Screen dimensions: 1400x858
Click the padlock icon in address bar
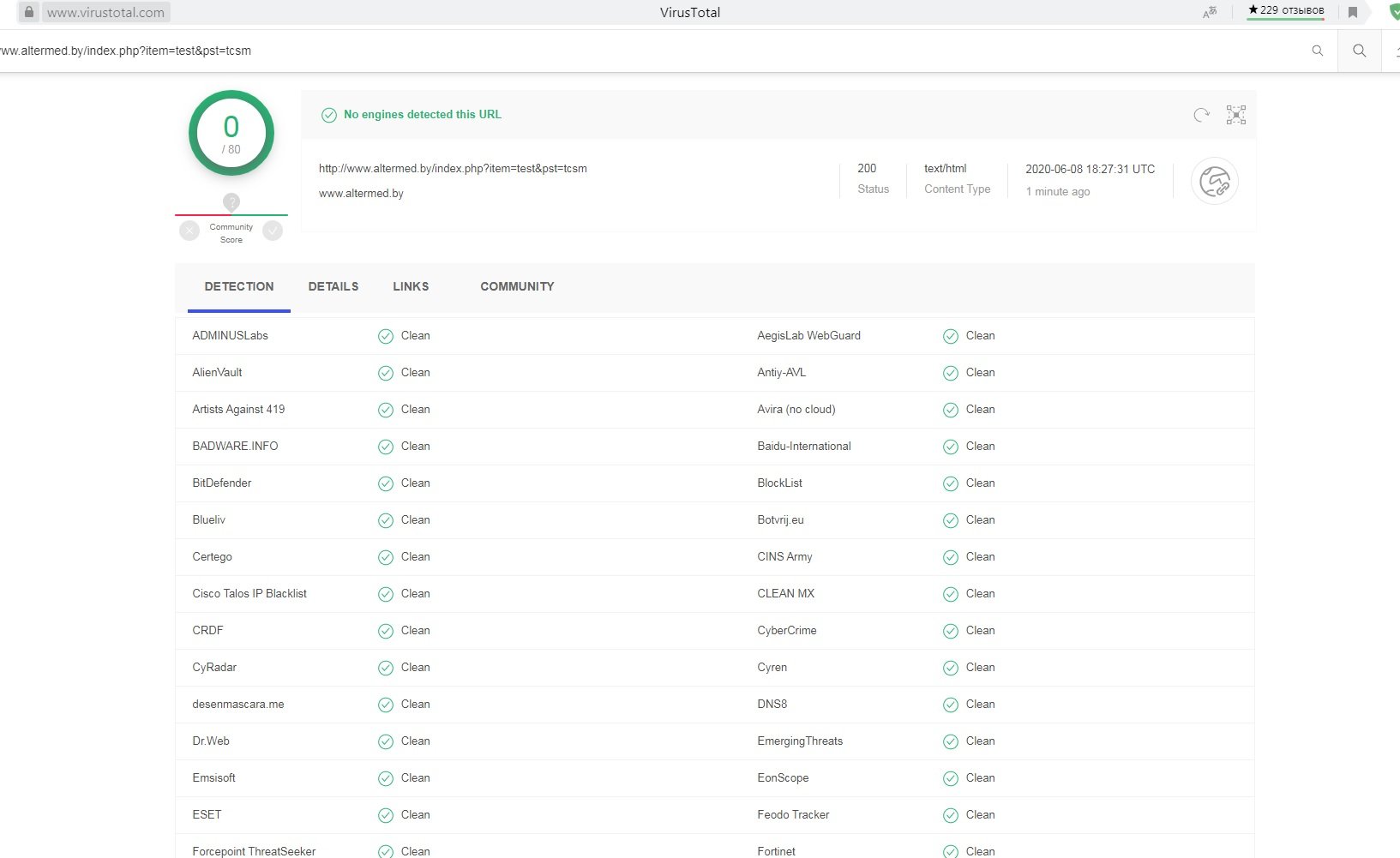29,12
